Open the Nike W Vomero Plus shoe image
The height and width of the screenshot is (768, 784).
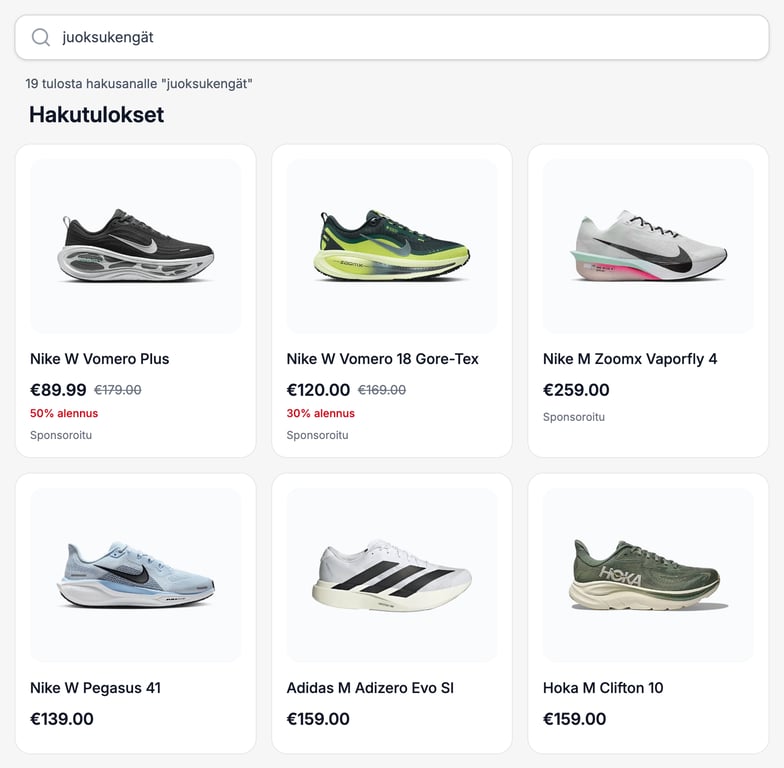click(136, 246)
